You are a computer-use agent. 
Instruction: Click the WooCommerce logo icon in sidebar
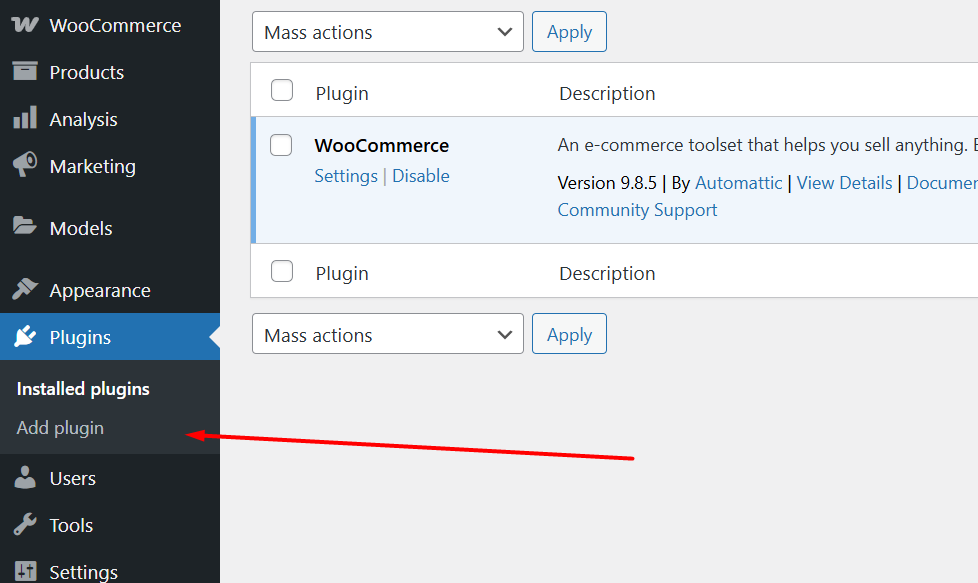(x=25, y=25)
